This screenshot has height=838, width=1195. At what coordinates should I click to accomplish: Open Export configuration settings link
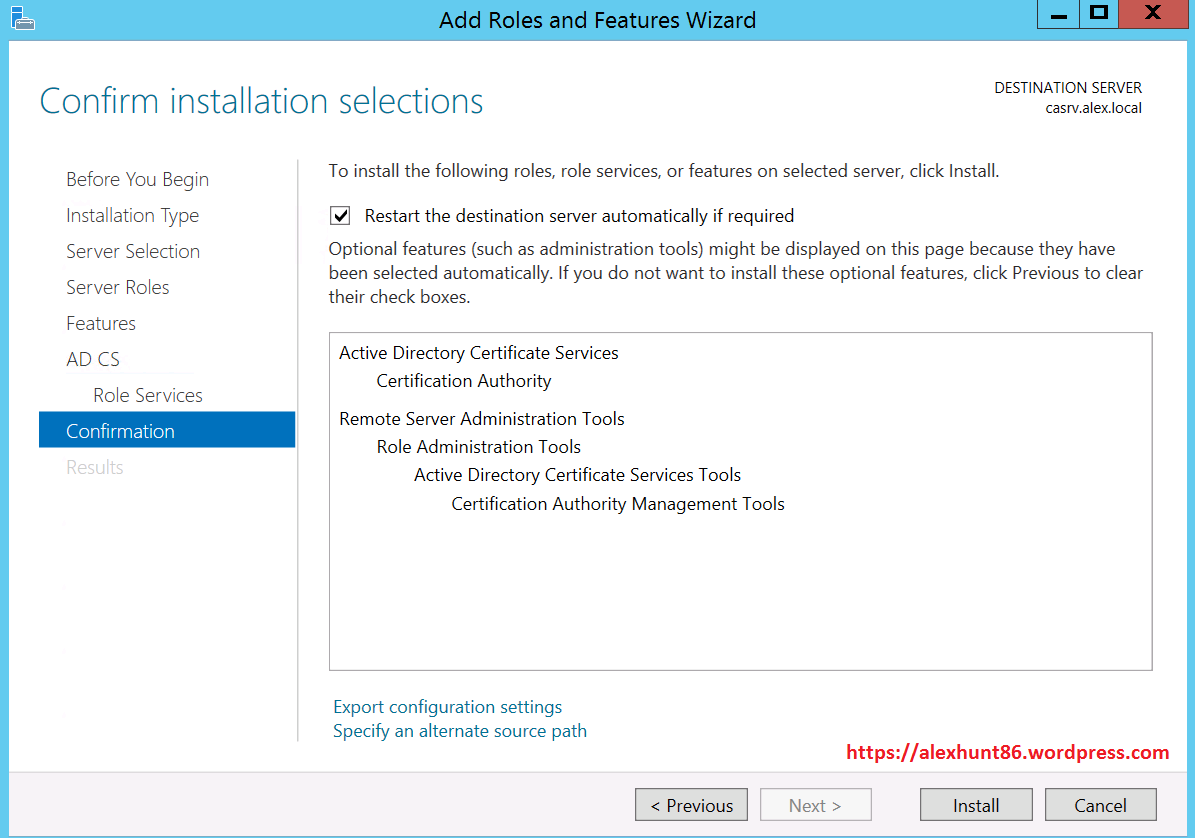coord(447,707)
